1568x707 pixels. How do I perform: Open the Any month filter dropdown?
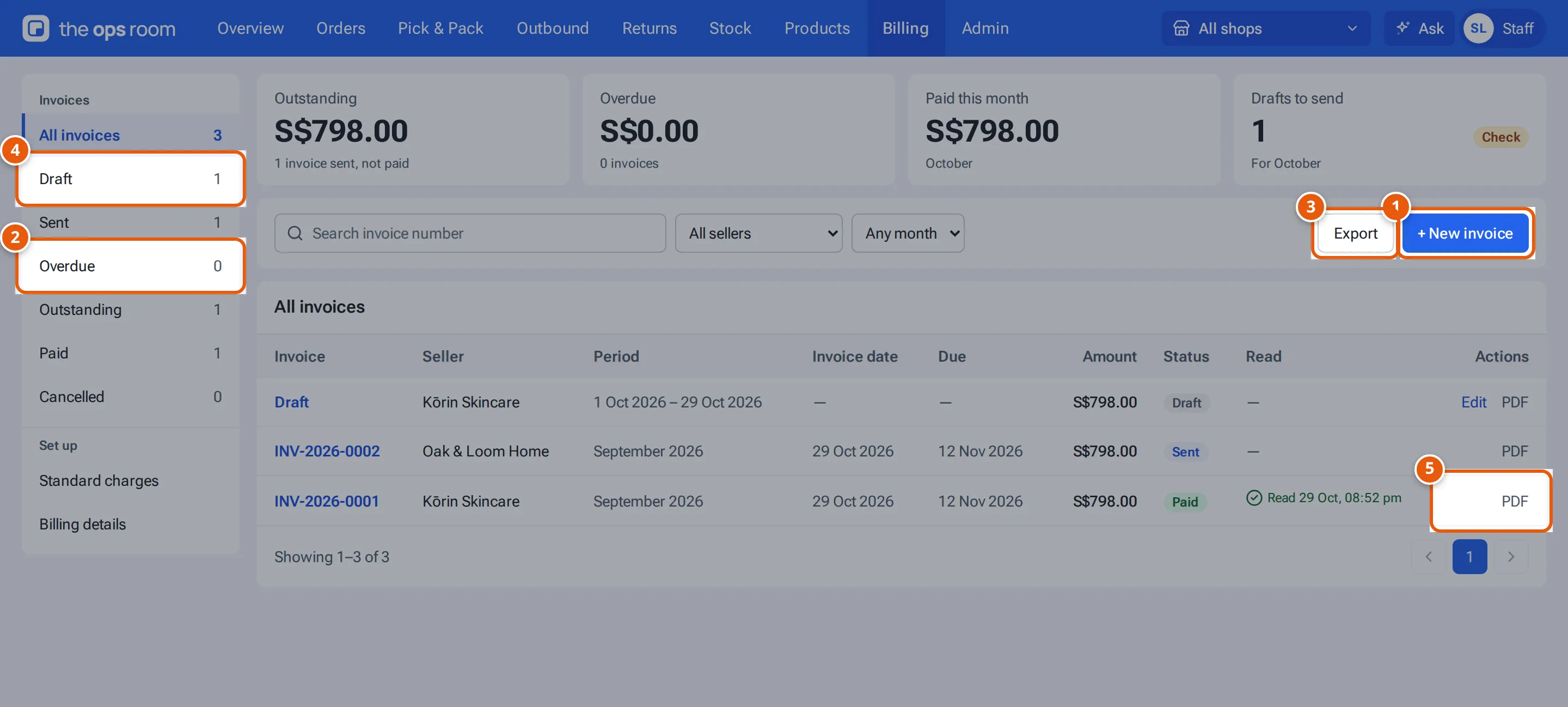(x=908, y=233)
